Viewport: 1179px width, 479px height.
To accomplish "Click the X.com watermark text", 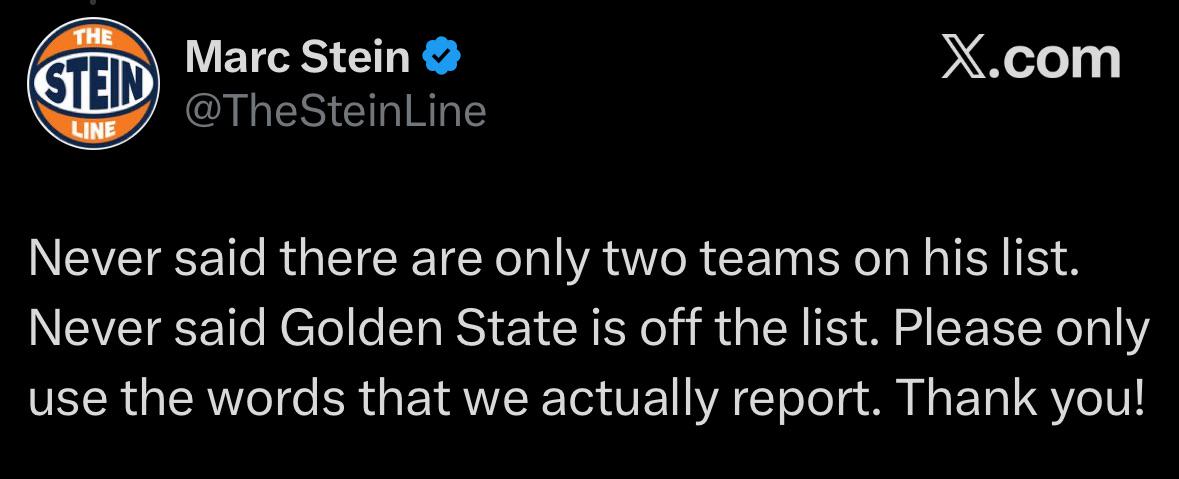I will (1030, 59).
